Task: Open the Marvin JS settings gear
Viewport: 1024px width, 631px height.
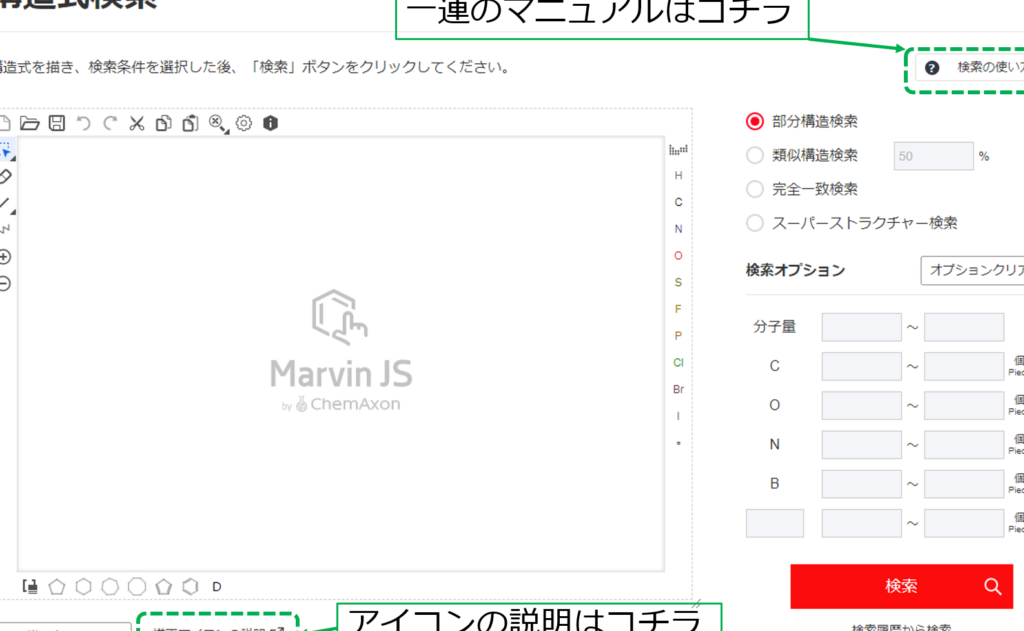Action: click(244, 123)
